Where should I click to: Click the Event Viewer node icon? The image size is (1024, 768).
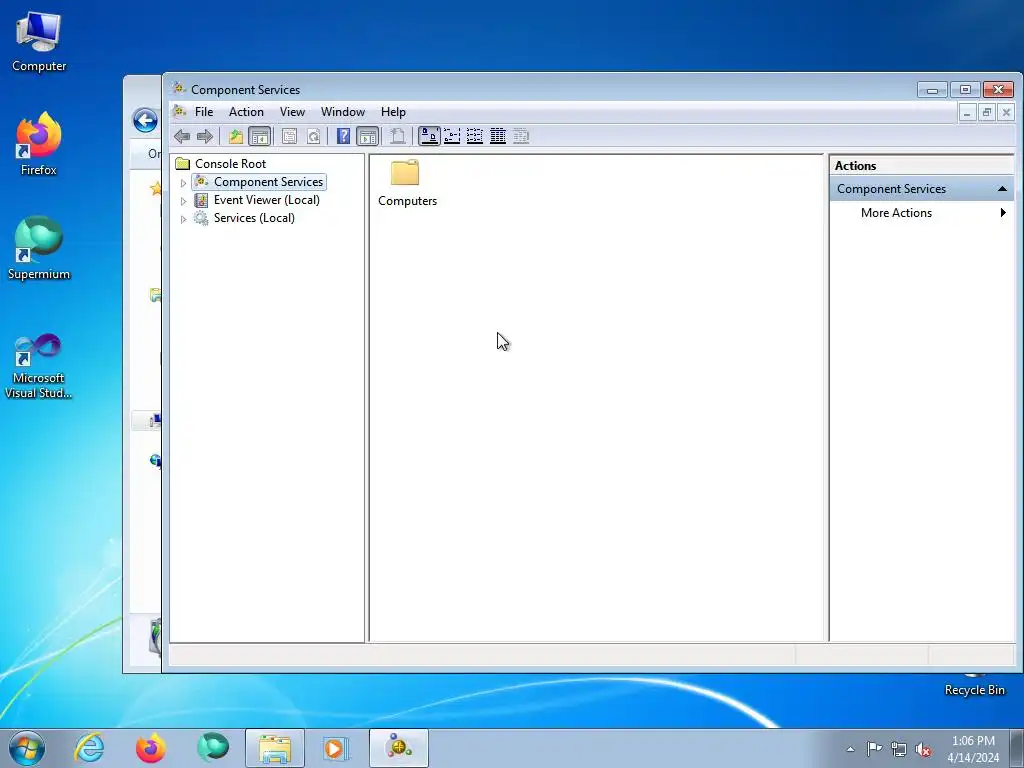201,200
